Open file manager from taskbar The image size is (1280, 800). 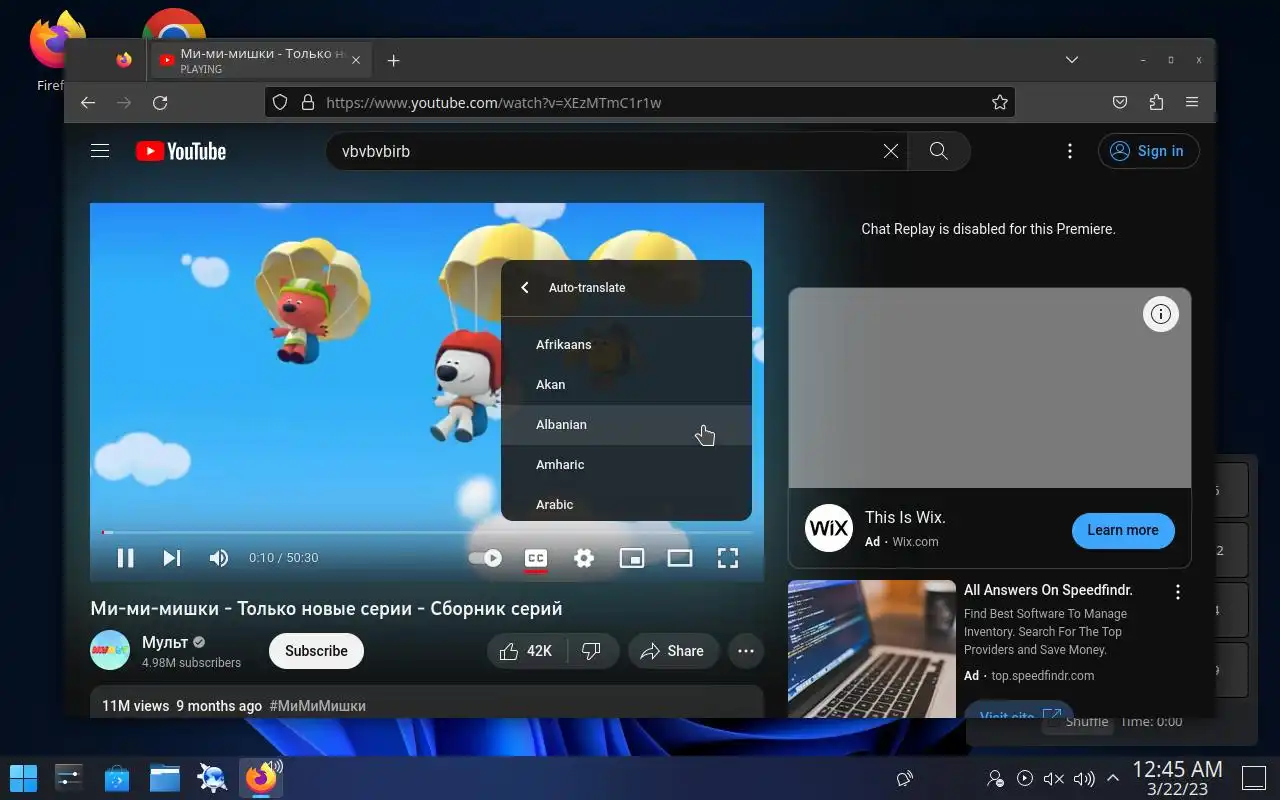[x=164, y=777]
